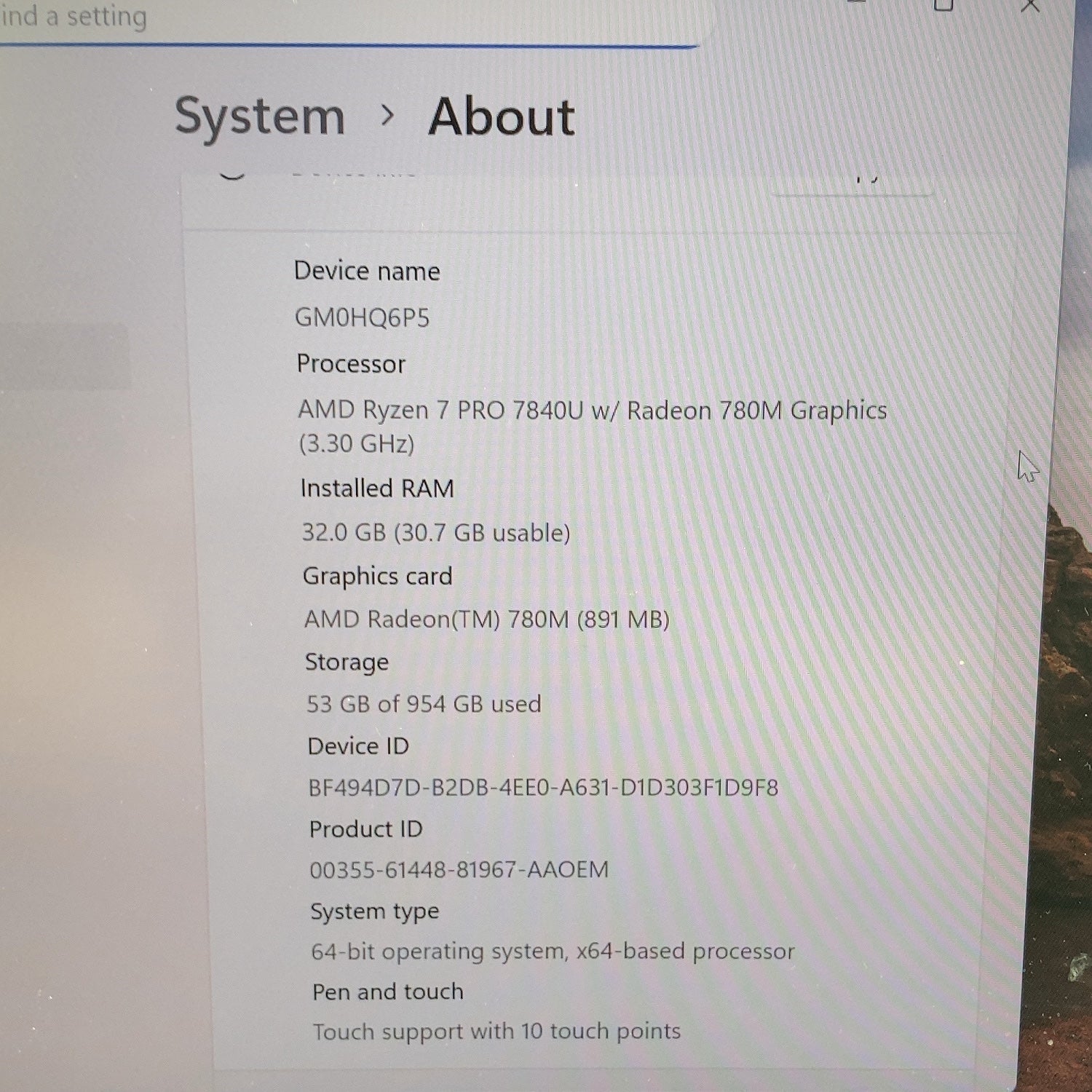Select the Device ID label
Image resolution: width=1092 pixels, height=1092 pixels.
point(358,746)
